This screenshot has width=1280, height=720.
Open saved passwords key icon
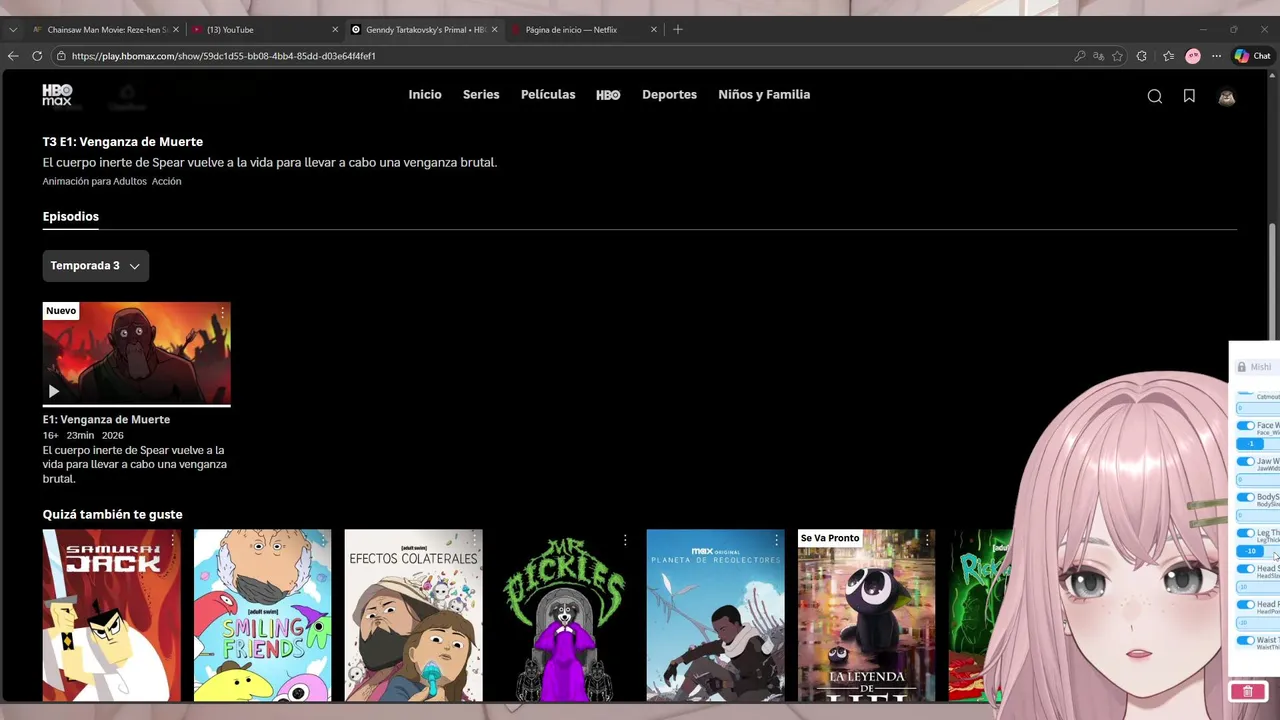[x=1080, y=56]
